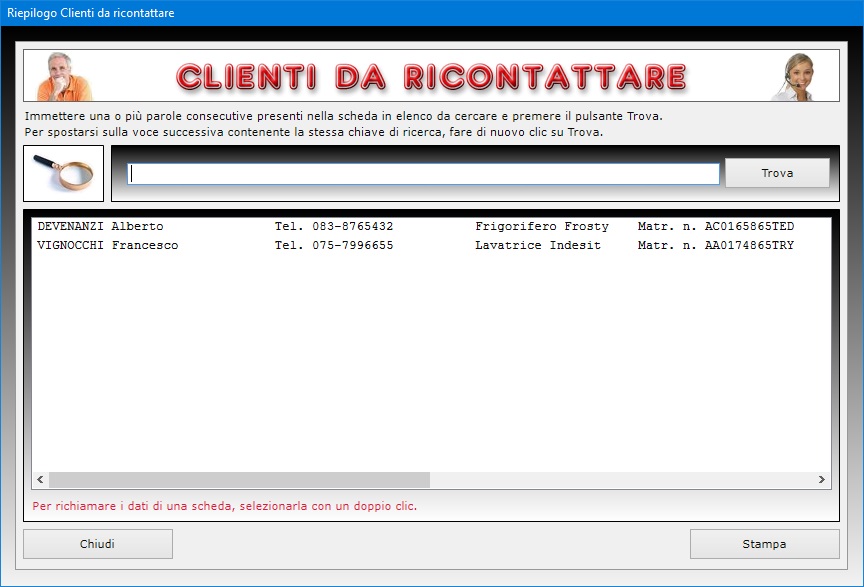Click the magnifying glass search icon

coord(63,173)
